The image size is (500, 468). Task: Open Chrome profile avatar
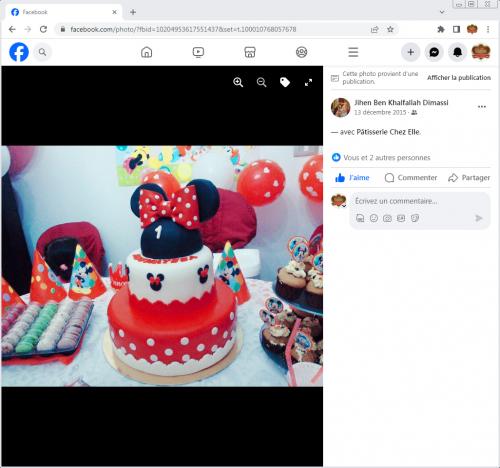(x=472, y=29)
